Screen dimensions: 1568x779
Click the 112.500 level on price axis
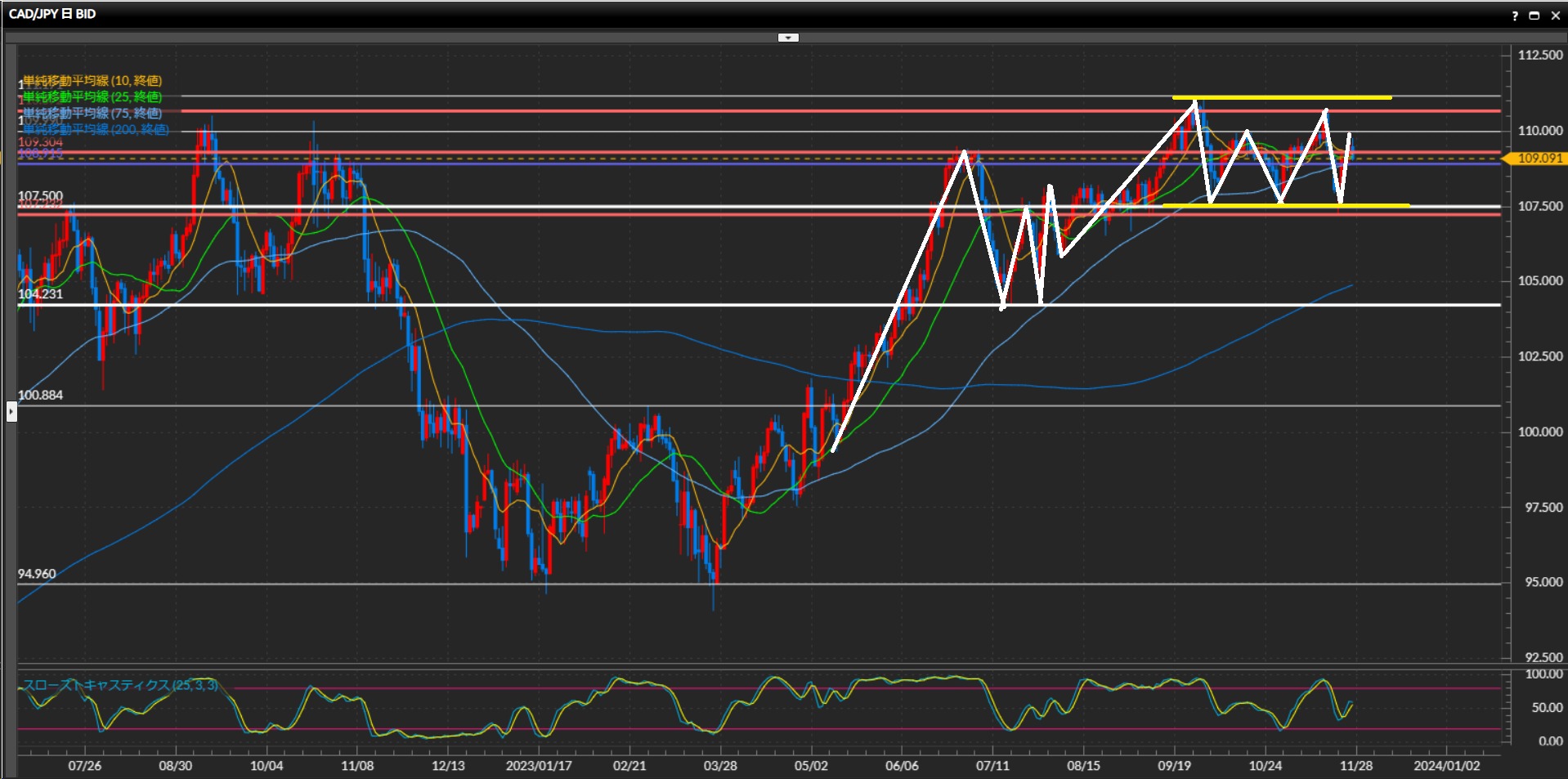[1539, 55]
